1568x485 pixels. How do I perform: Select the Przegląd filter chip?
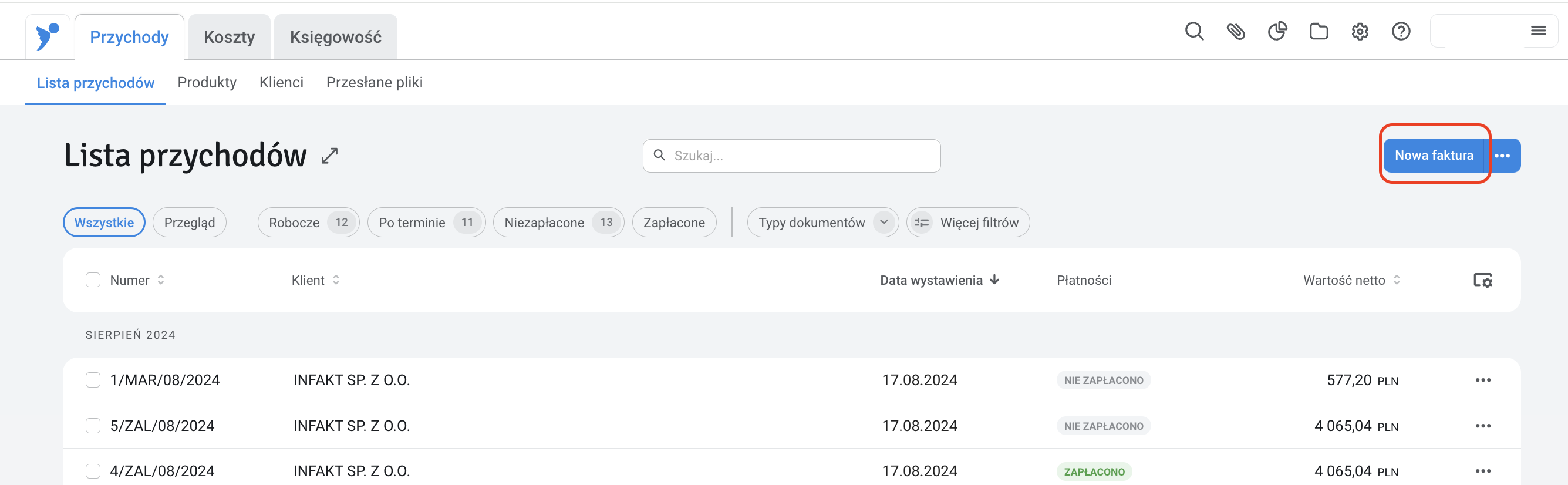coord(189,223)
